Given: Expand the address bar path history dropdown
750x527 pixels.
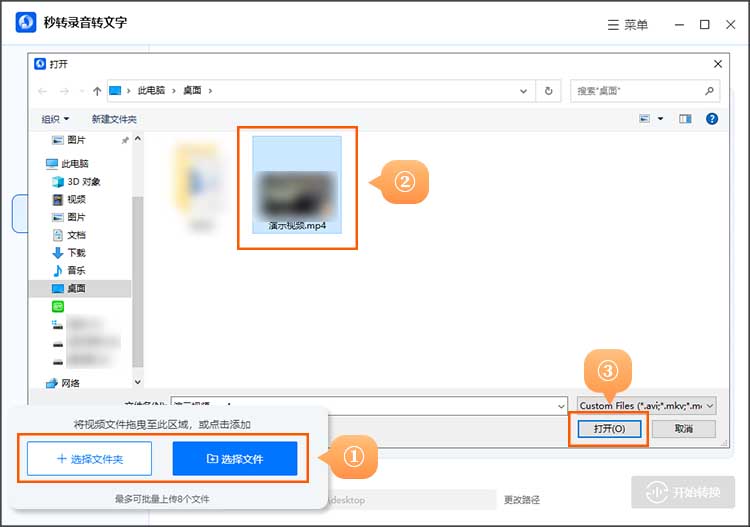Looking at the screenshot, I should (x=525, y=91).
